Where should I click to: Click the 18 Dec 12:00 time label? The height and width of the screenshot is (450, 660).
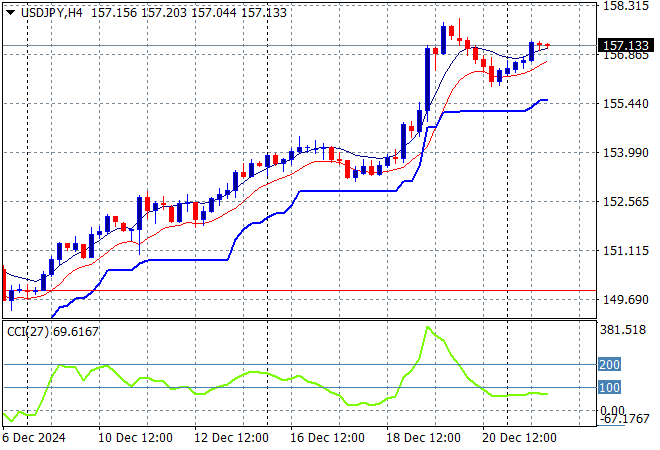click(423, 438)
